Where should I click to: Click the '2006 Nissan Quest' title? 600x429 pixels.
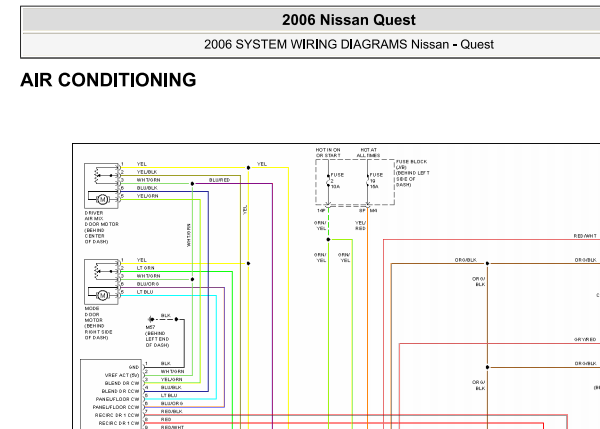(x=349, y=20)
